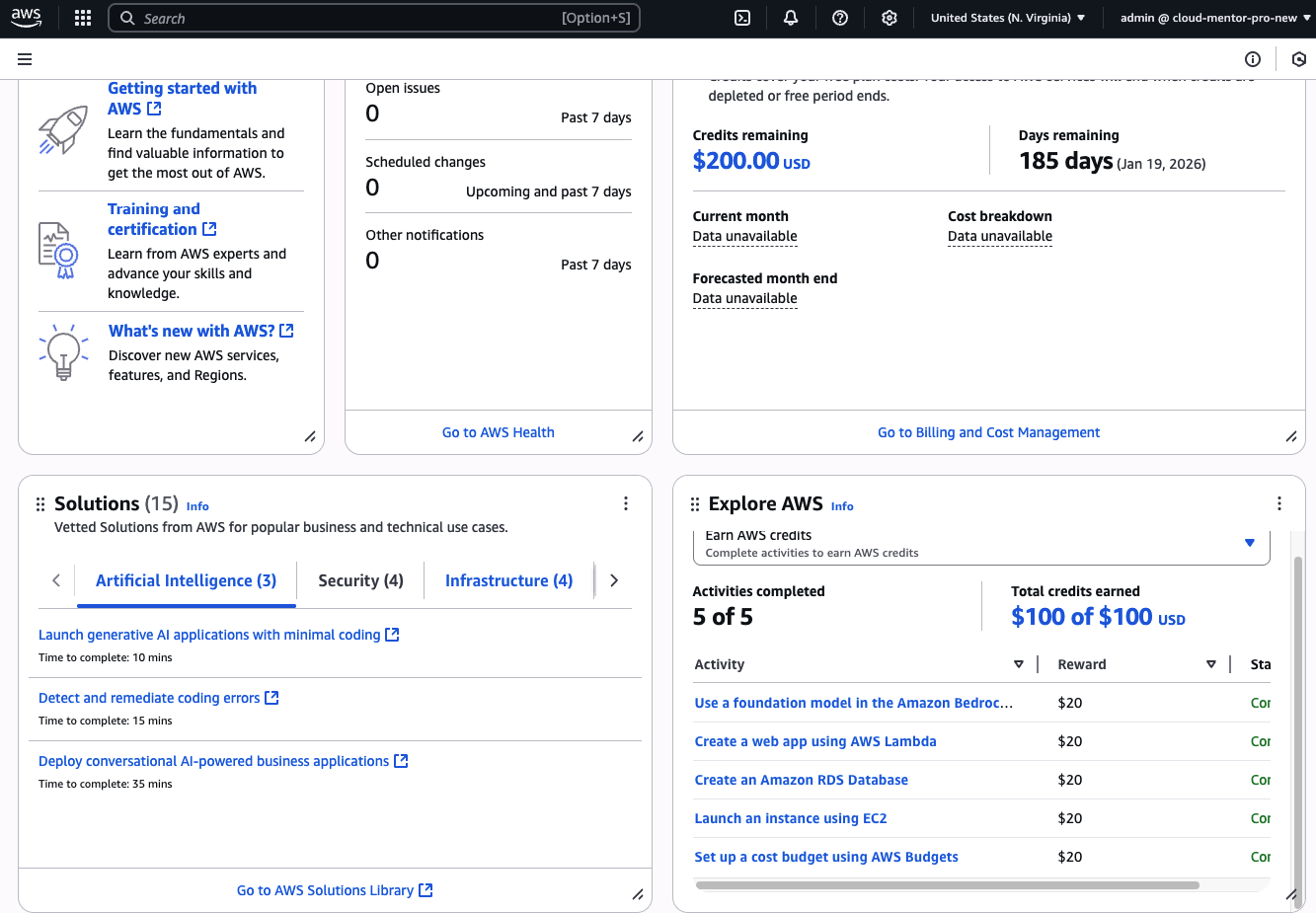Open Go to Billing and Cost Management
The image size is (1316, 913).
click(x=988, y=432)
